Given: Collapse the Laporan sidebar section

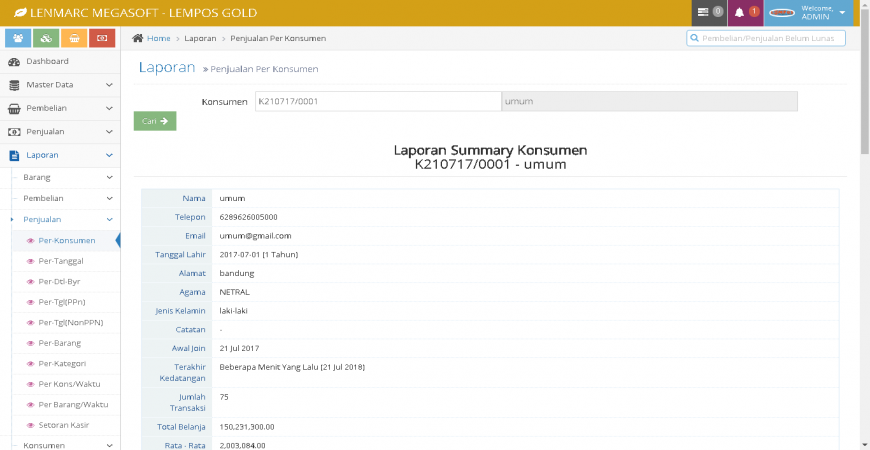Looking at the screenshot, I should point(60,155).
